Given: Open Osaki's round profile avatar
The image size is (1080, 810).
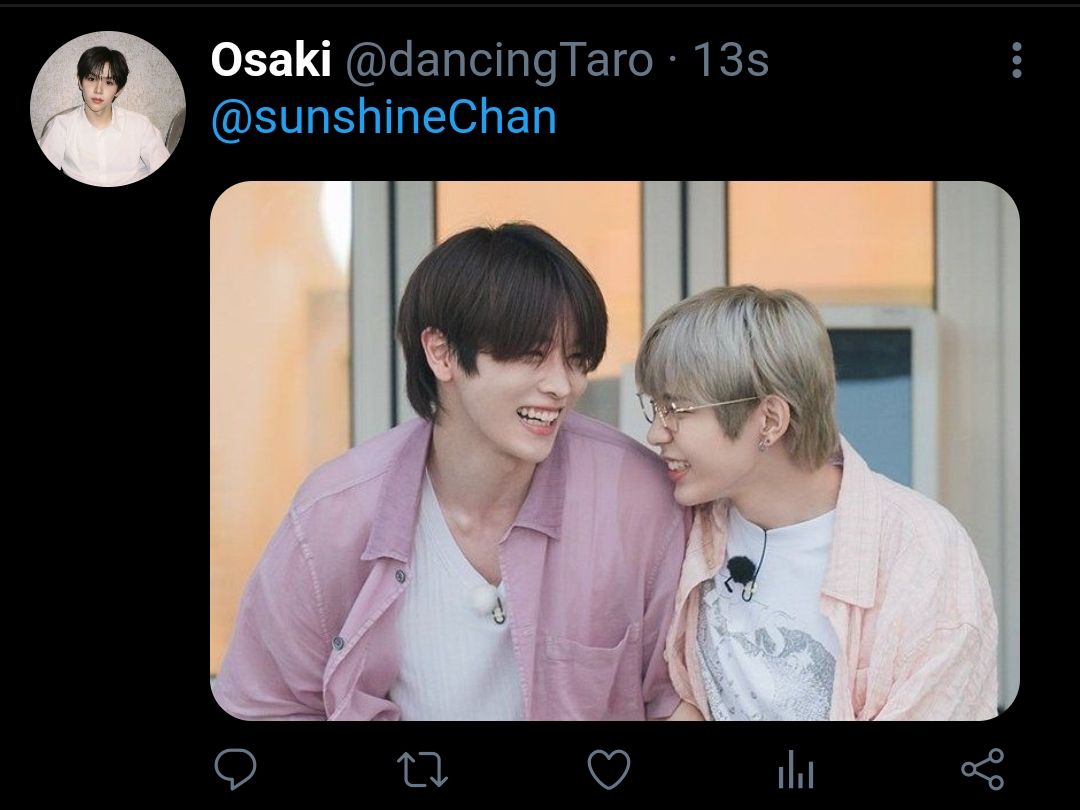Looking at the screenshot, I should pos(107,109).
